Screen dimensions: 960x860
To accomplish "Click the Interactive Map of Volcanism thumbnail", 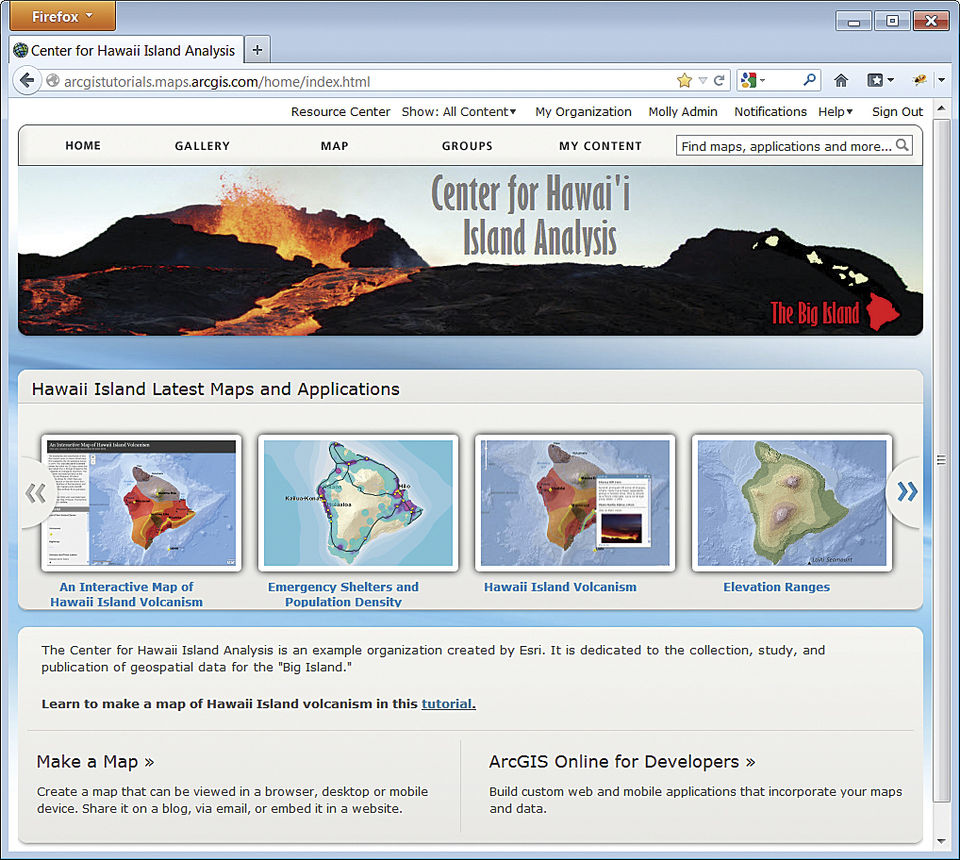I will [141, 503].
